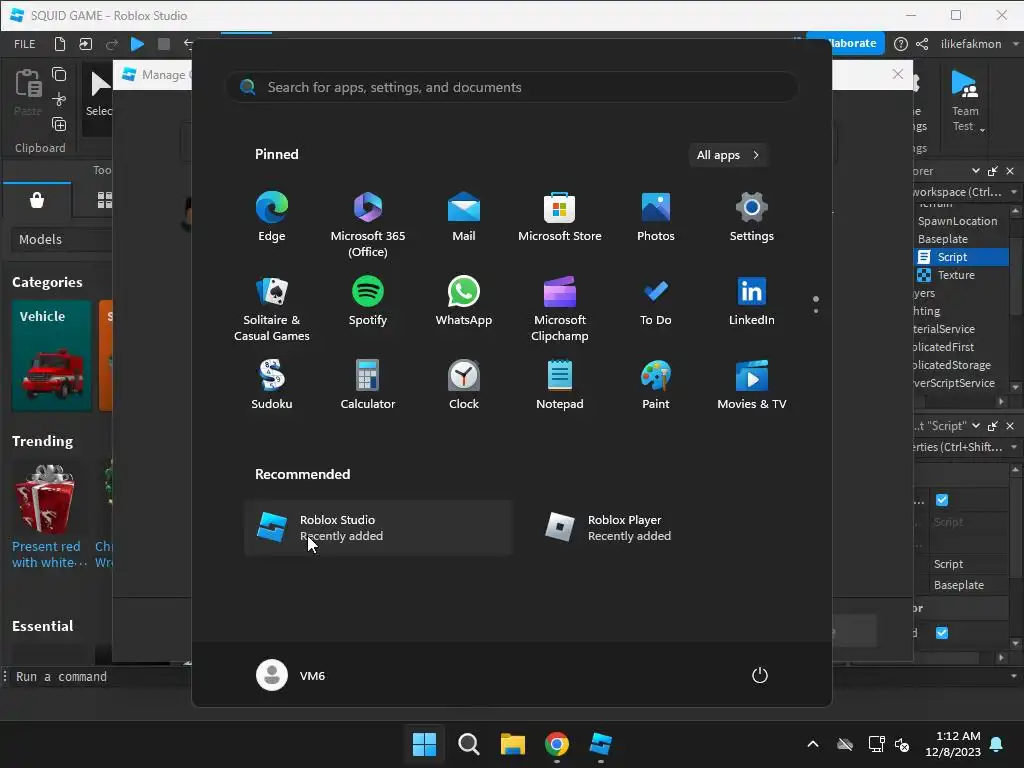Screen dimensions: 1024x768
Task: Open the Present red trending item
Action: click(x=47, y=516)
